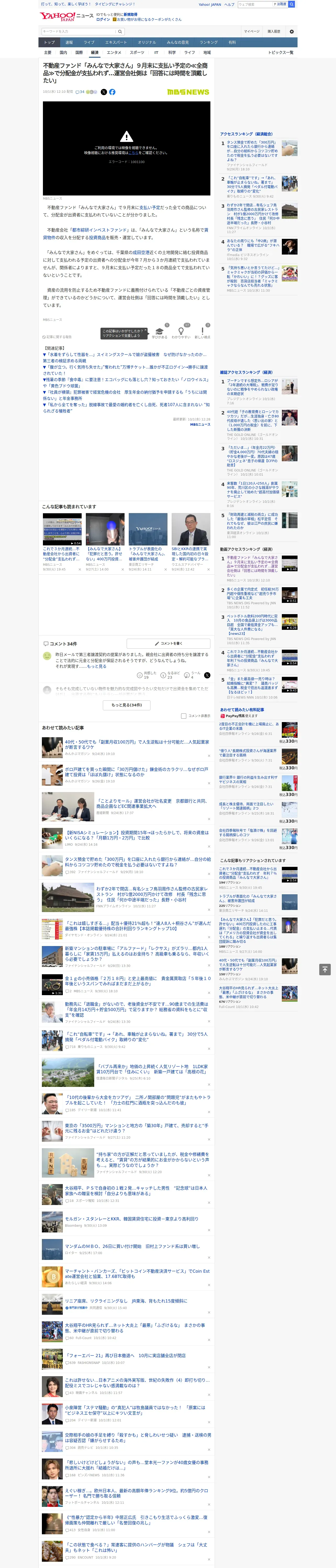The width and height of the screenshot is (336, 1568).
Task: Click the web search field at top
Action: (254, 4)
